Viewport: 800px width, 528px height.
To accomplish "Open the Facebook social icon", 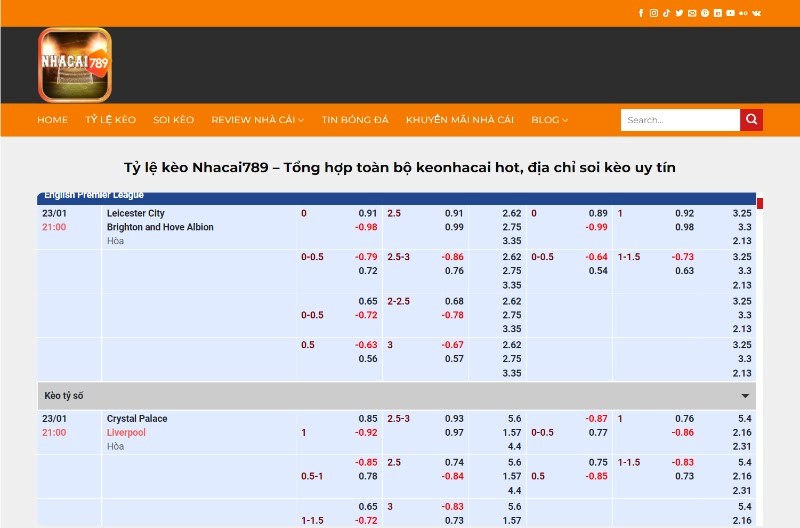I will pyautogui.click(x=641, y=13).
